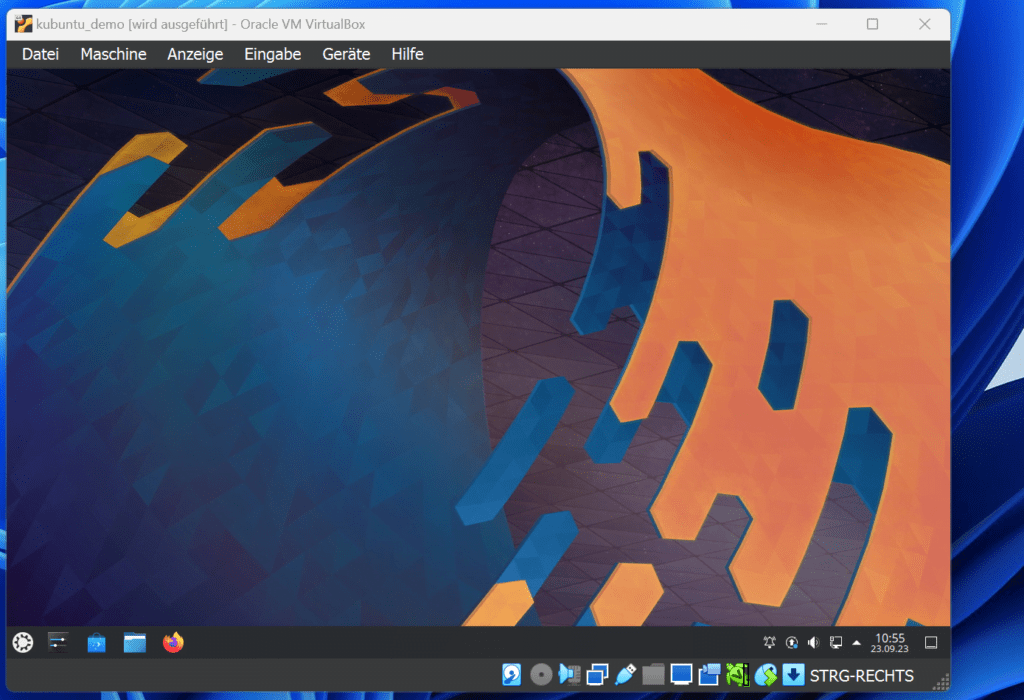Click the USB devices status icon

[626, 675]
